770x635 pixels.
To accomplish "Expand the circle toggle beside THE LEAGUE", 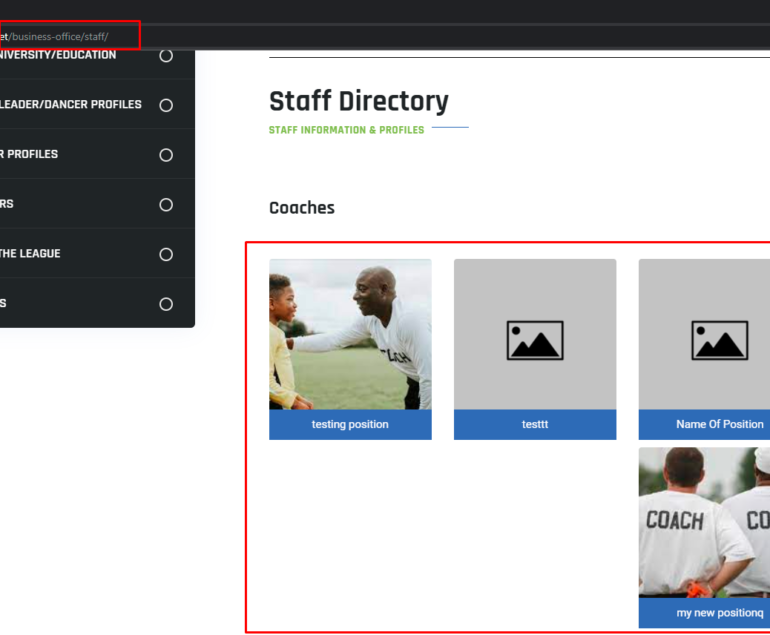I will [166, 254].
